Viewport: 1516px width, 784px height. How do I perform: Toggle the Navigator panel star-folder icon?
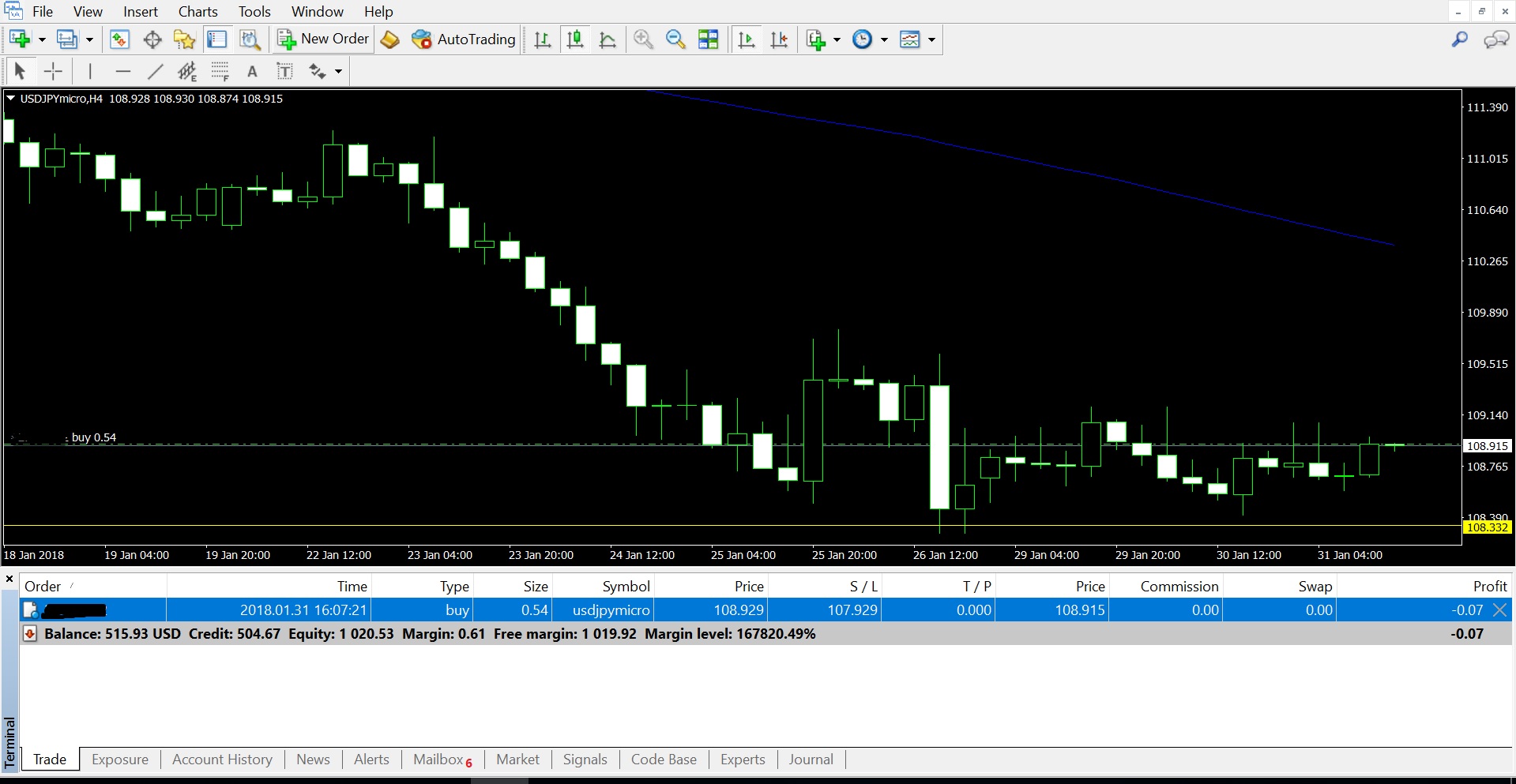pyautogui.click(x=184, y=39)
